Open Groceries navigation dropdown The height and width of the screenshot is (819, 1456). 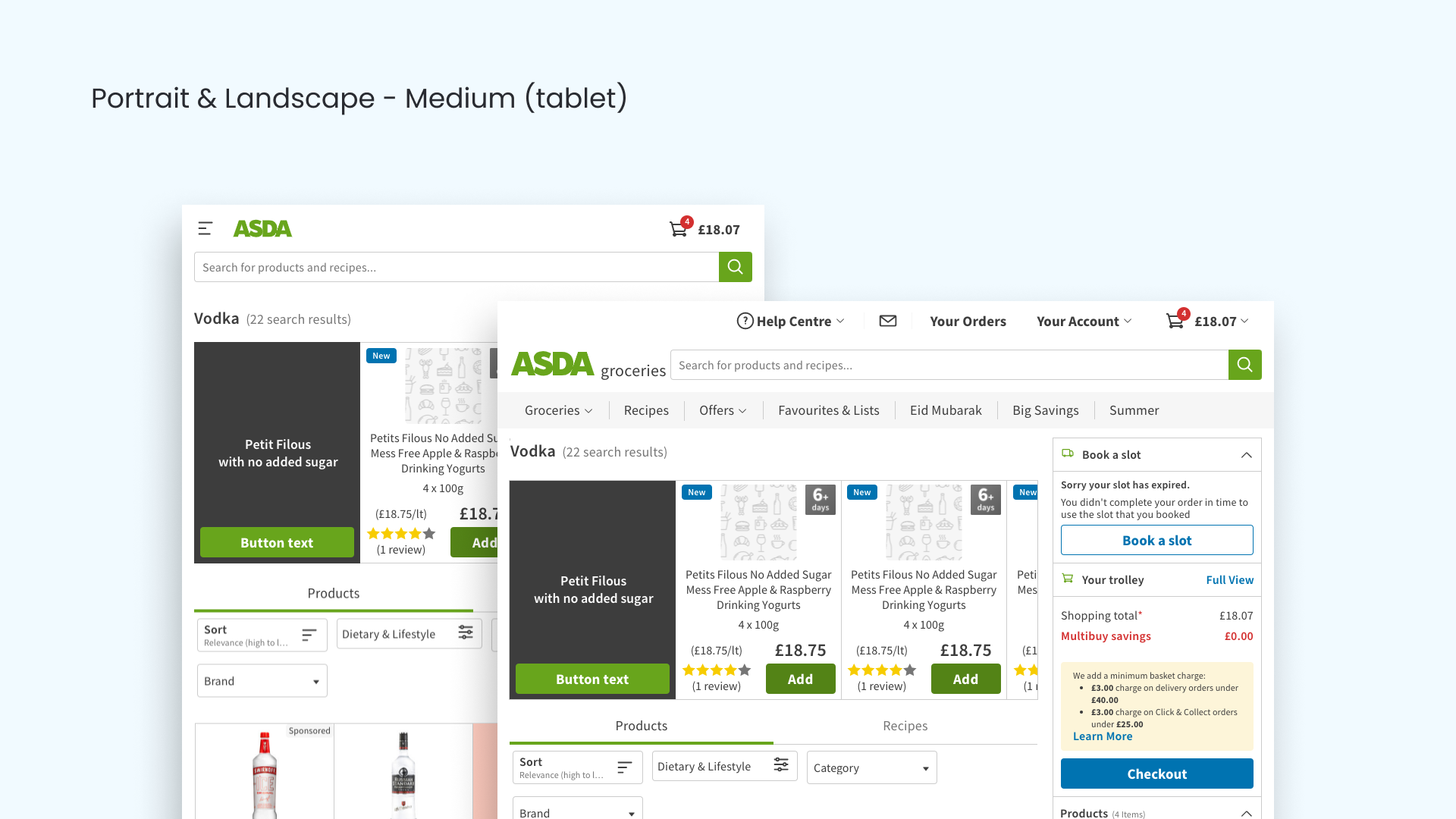(558, 410)
